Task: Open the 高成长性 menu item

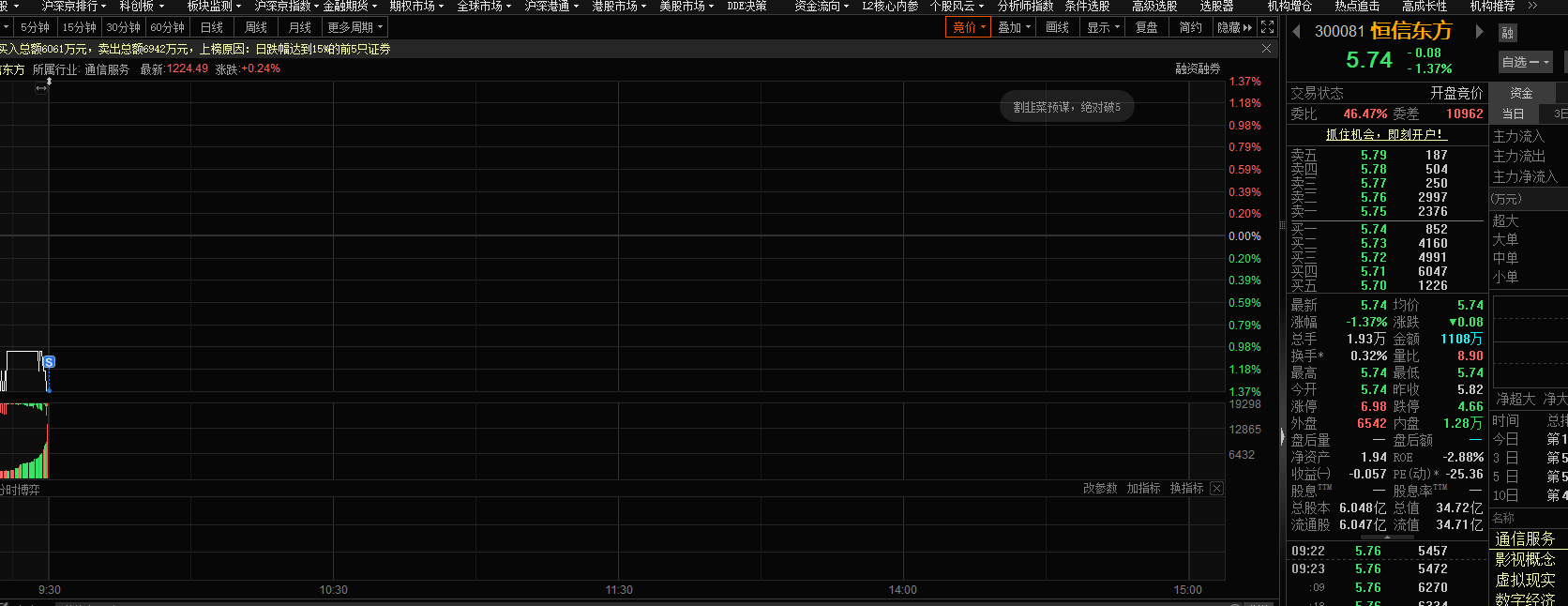Action: coord(1425,6)
